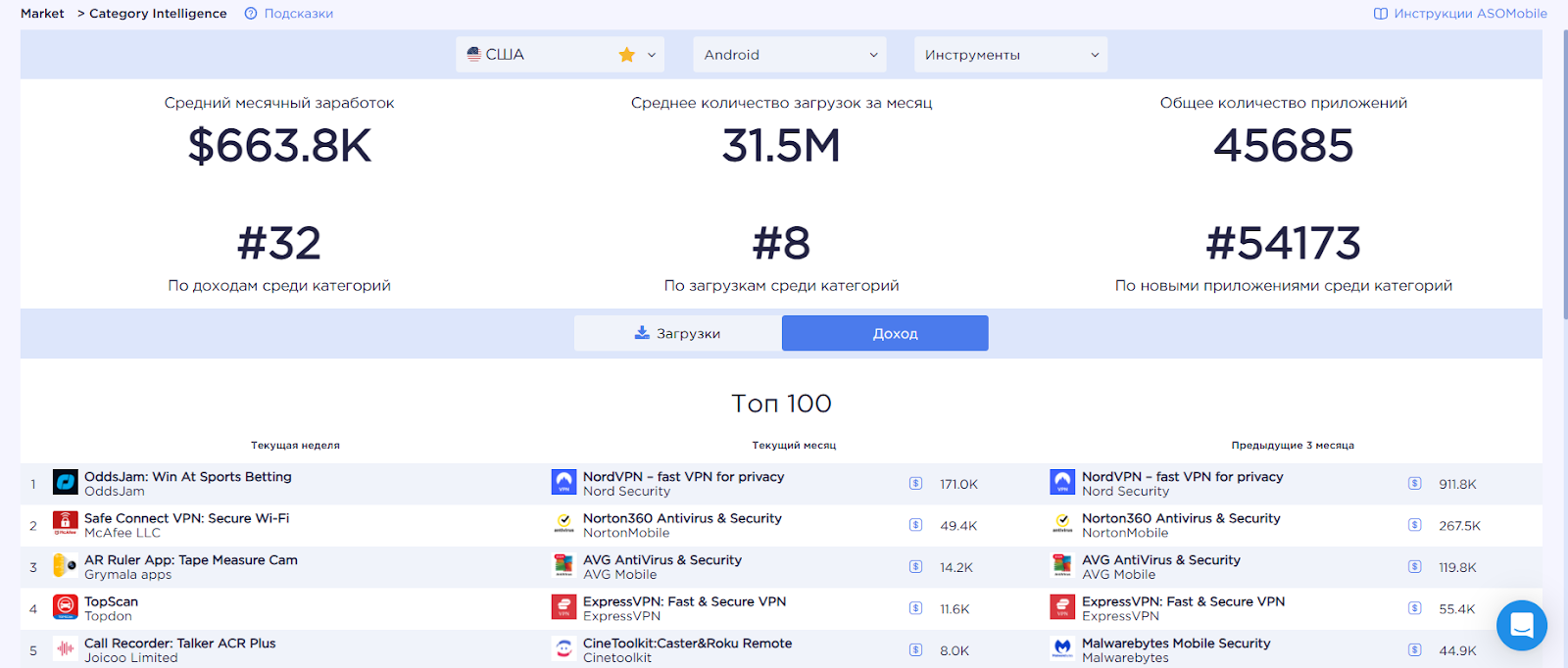Click the Call Recorder app icon
The height and width of the screenshot is (668, 1568).
(x=66, y=648)
